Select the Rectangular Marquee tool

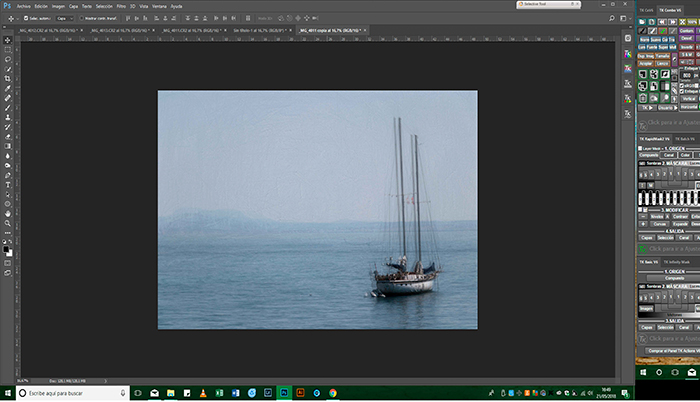pyautogui.click(x=7, y=50)
